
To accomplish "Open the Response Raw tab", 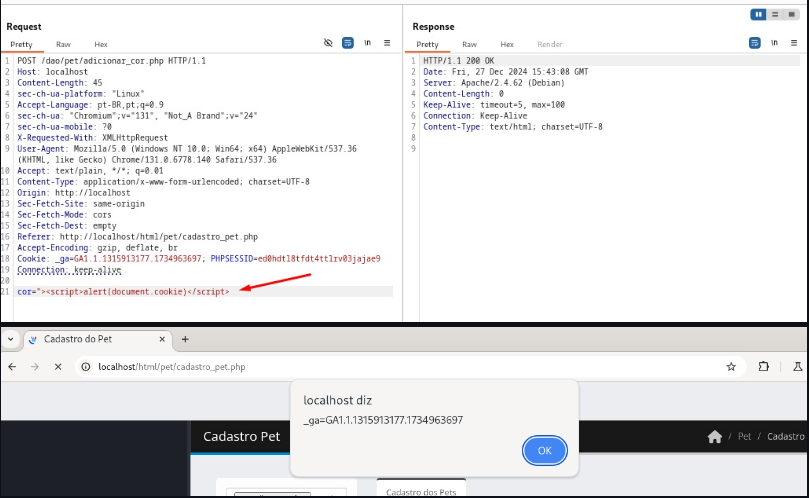I will coord(469,44).
